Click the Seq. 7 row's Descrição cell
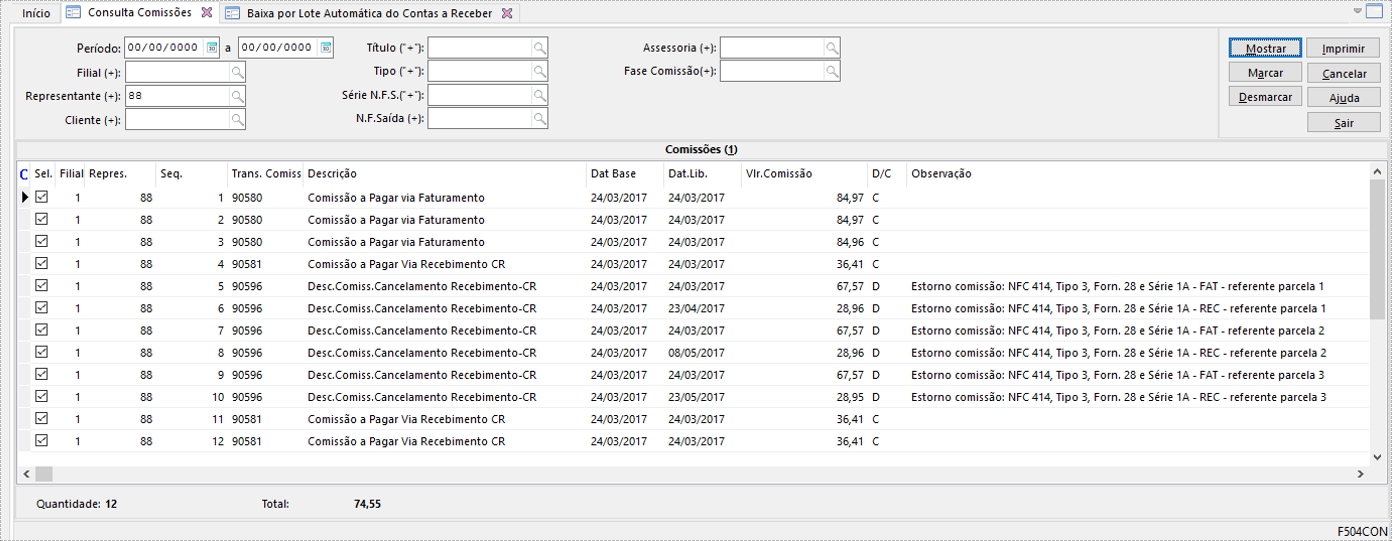 tap(445, 331)
